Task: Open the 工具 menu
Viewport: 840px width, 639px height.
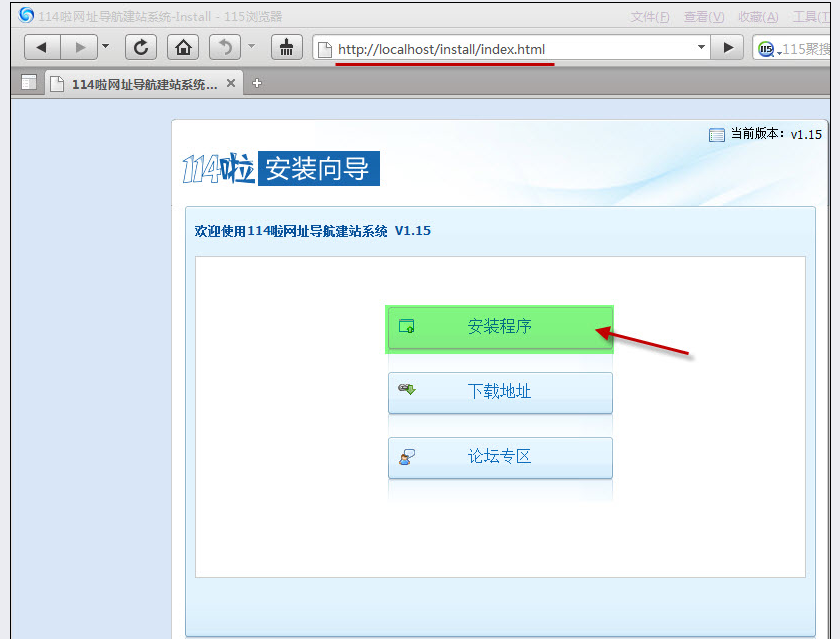Action: pos(811,17)
